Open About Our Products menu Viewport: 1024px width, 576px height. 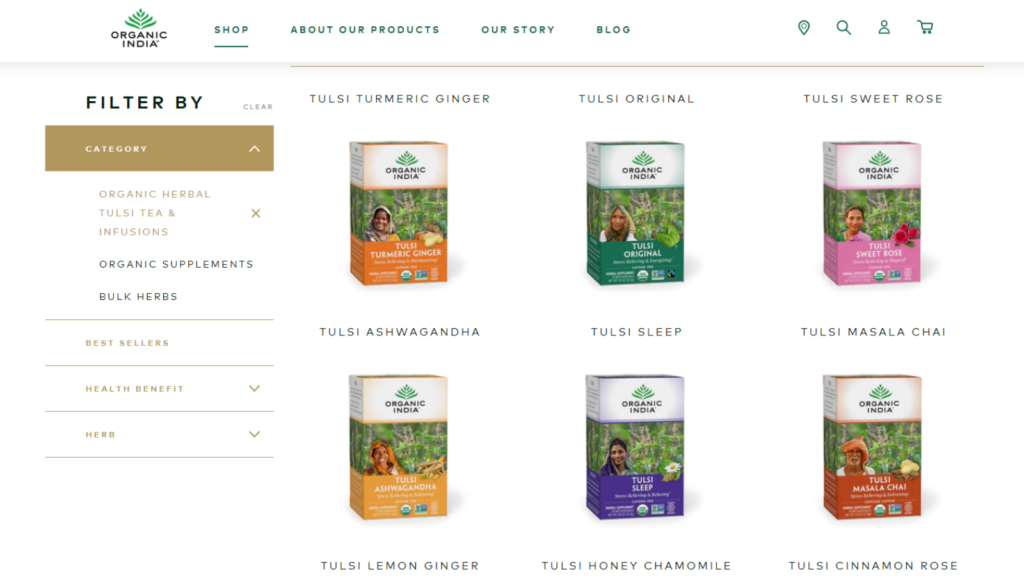point(365,29)
